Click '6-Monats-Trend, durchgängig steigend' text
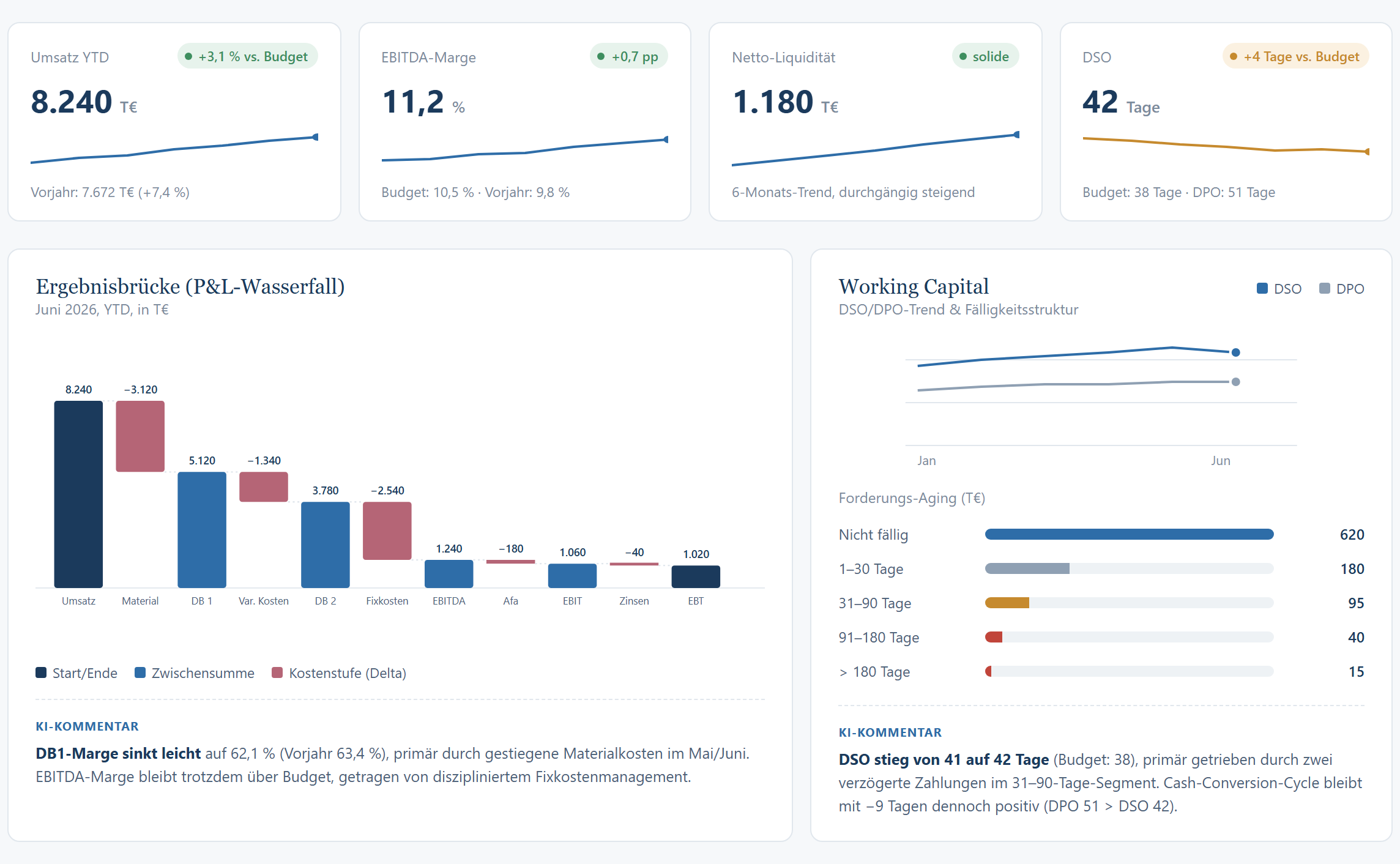This screenshot has height=864, width=1400. pyautogui.click(x=853, y=192)
